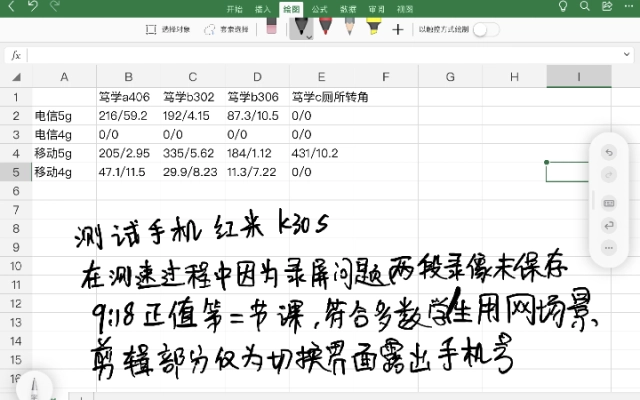
Task: Select the yellow highlighter tool
Action: click(x=373, y=26)
